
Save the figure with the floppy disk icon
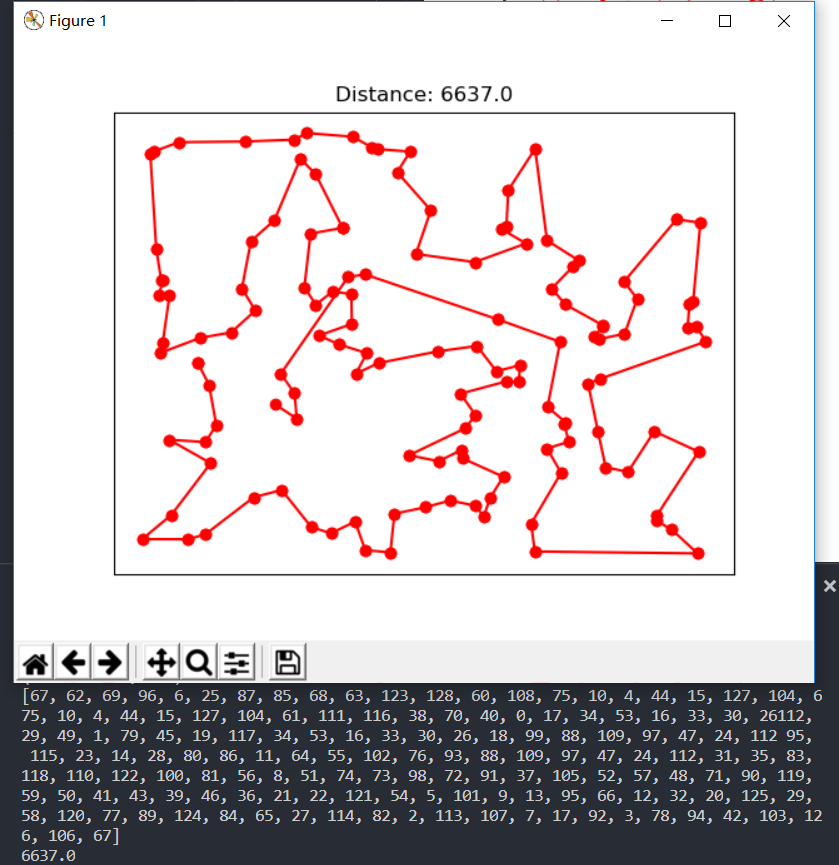coord(287,661)
